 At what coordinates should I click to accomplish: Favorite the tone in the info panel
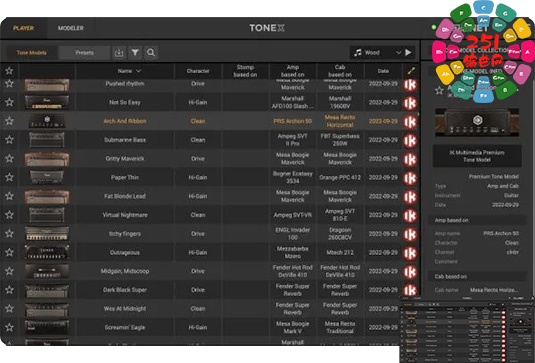pos(439,90)
